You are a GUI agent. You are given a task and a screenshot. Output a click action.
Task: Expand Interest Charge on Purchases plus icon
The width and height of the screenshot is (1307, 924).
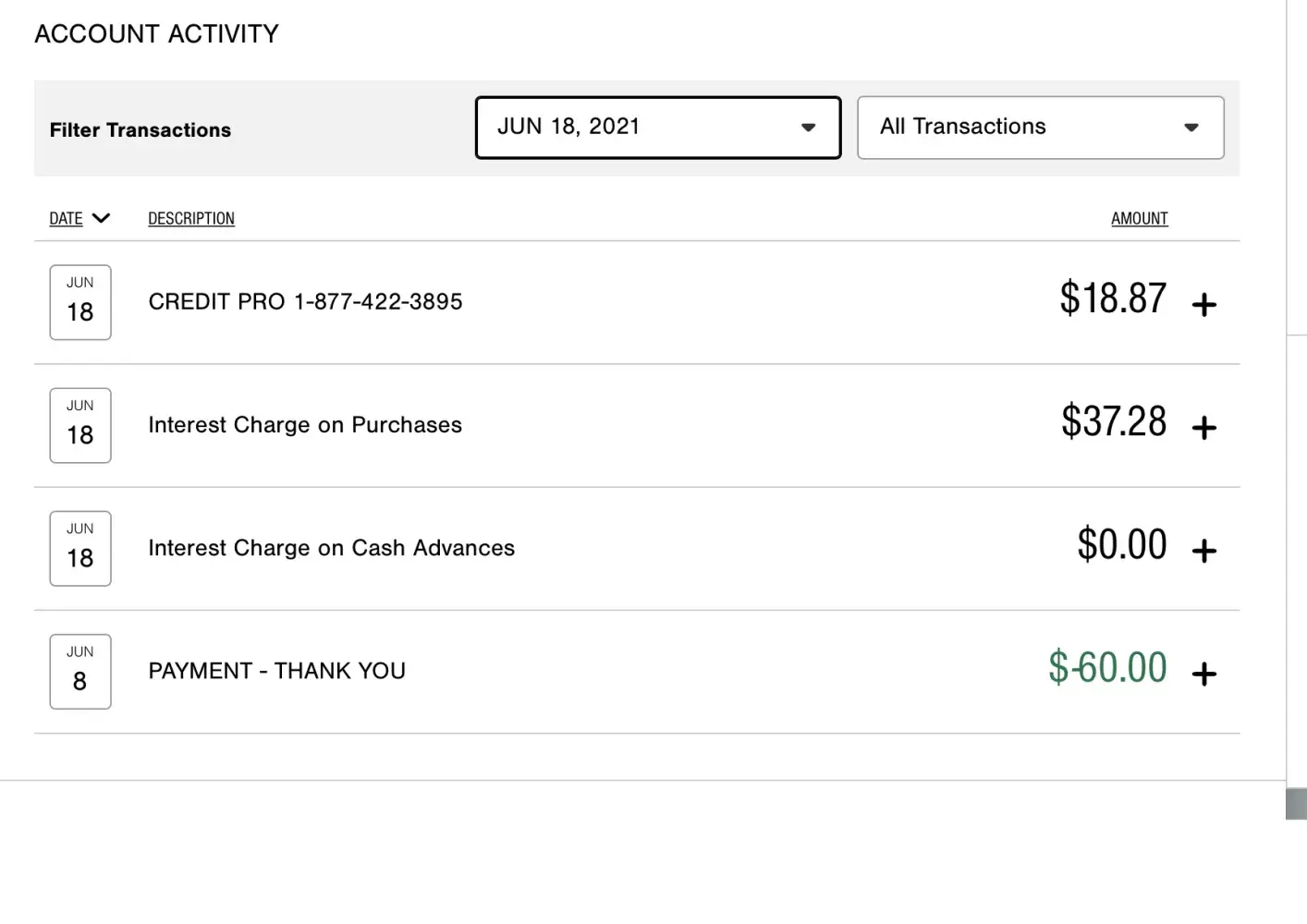tap(1203, 427)
